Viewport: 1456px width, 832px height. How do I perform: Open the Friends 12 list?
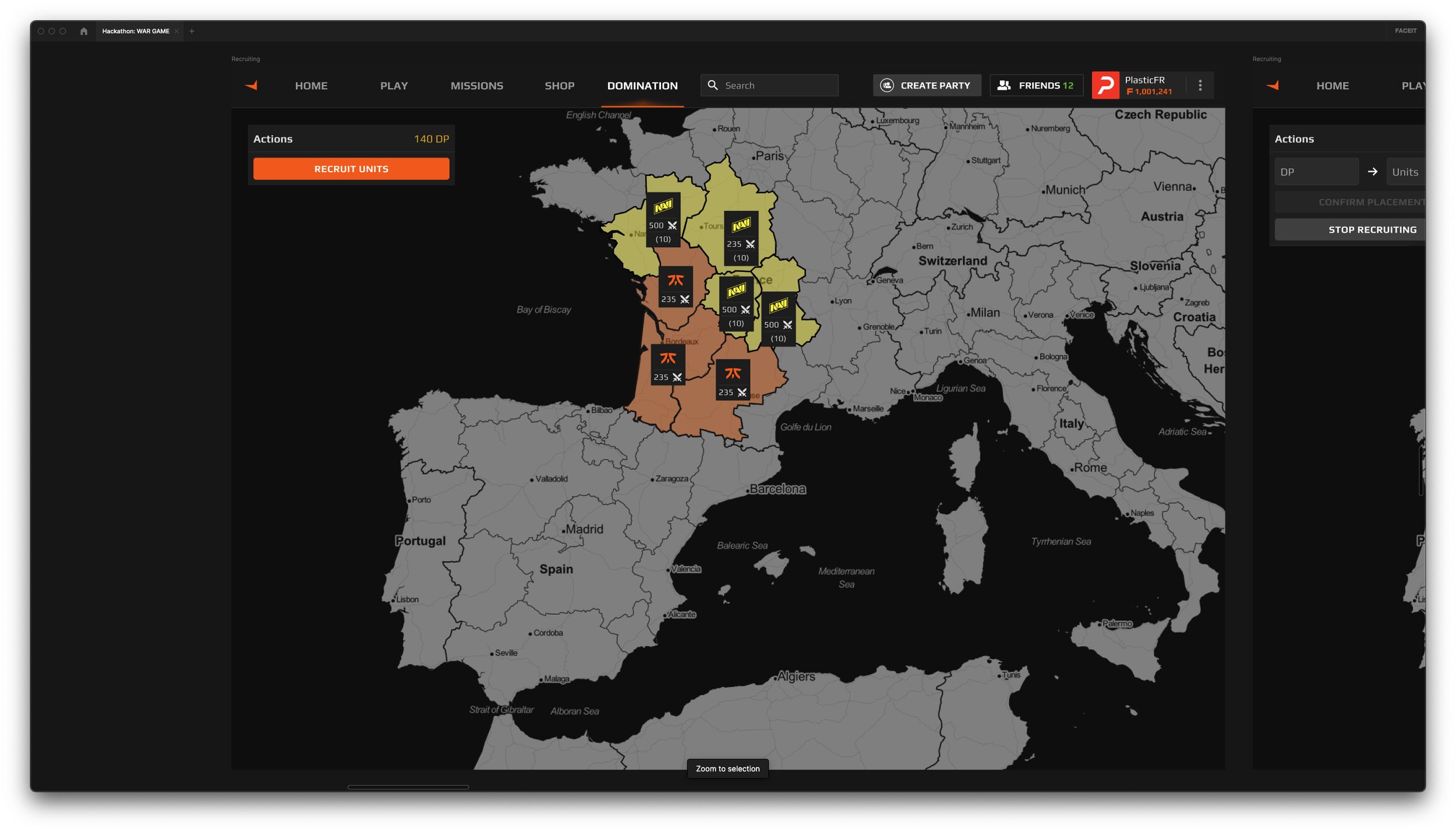1036,86
